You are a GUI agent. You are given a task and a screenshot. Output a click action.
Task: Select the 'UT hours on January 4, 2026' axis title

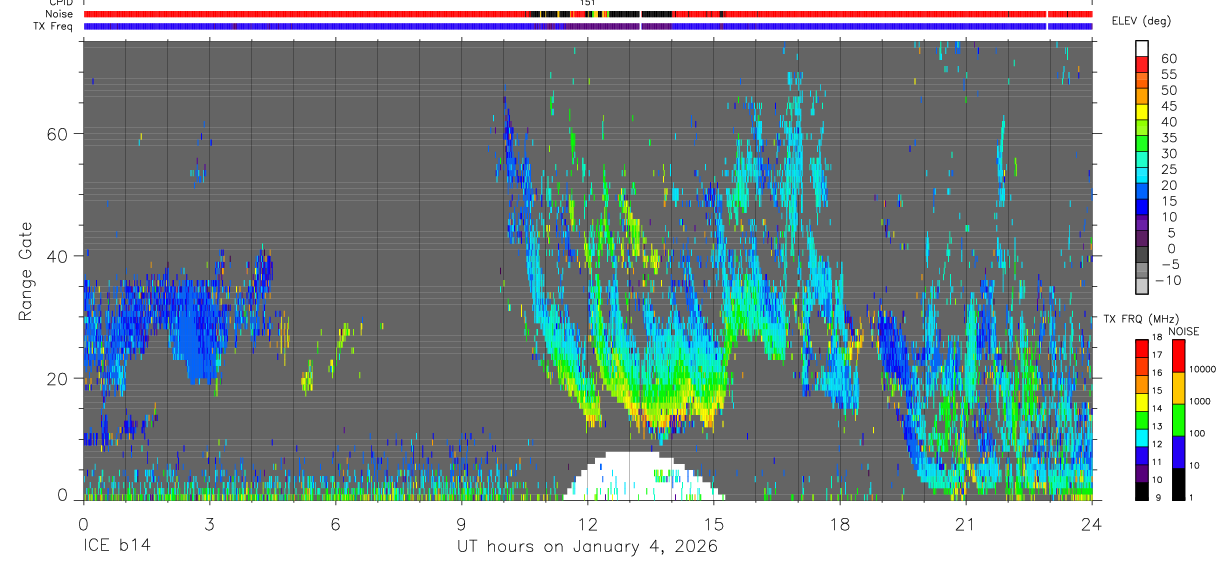pyautogui.click(x=587, y=547)
